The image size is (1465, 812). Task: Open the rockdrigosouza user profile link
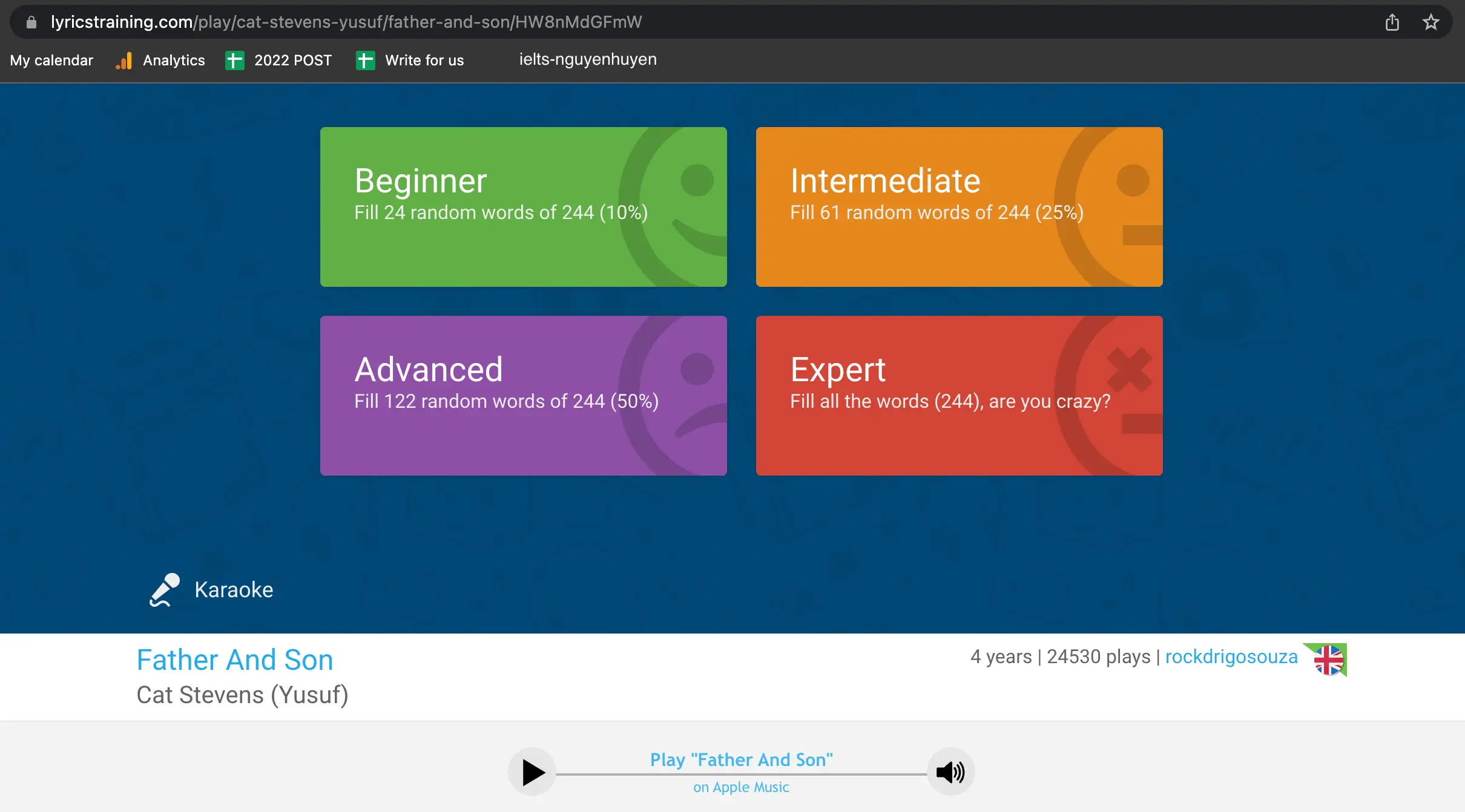click(x=1231, y=656)
